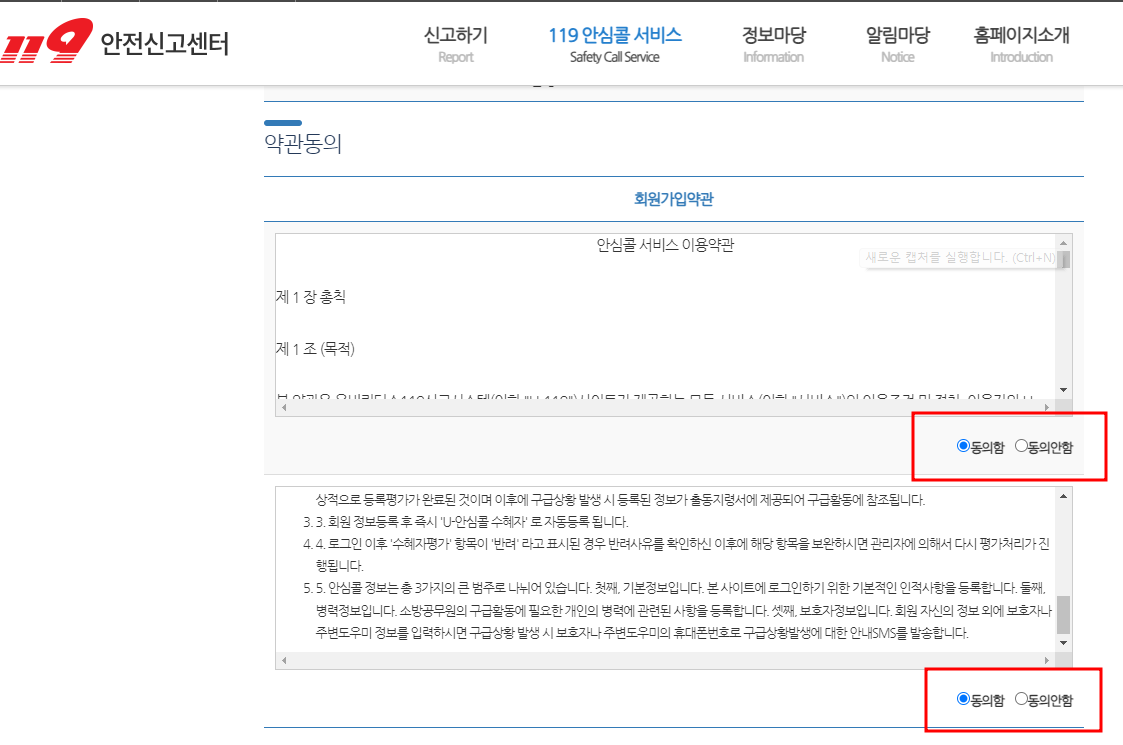Click the left arrow of second horizontal scrollbar

click(x=284, y=661)
